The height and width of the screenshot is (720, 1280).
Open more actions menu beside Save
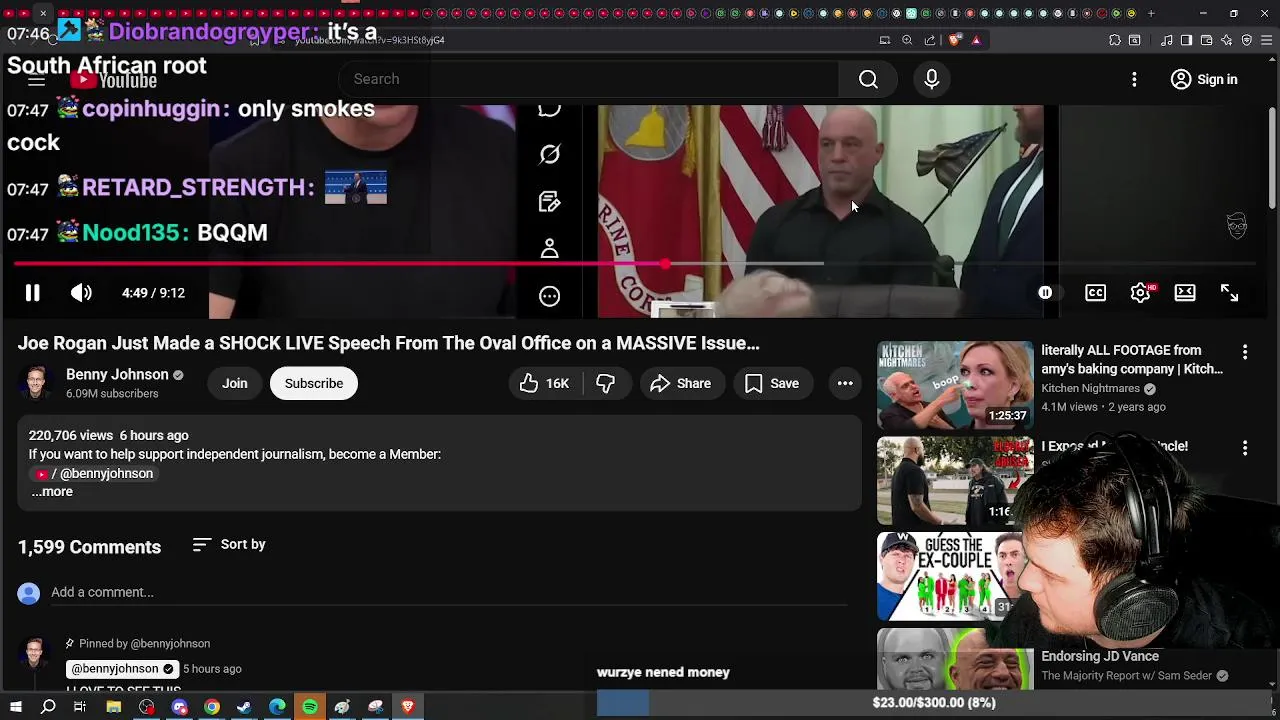point(845,383)
